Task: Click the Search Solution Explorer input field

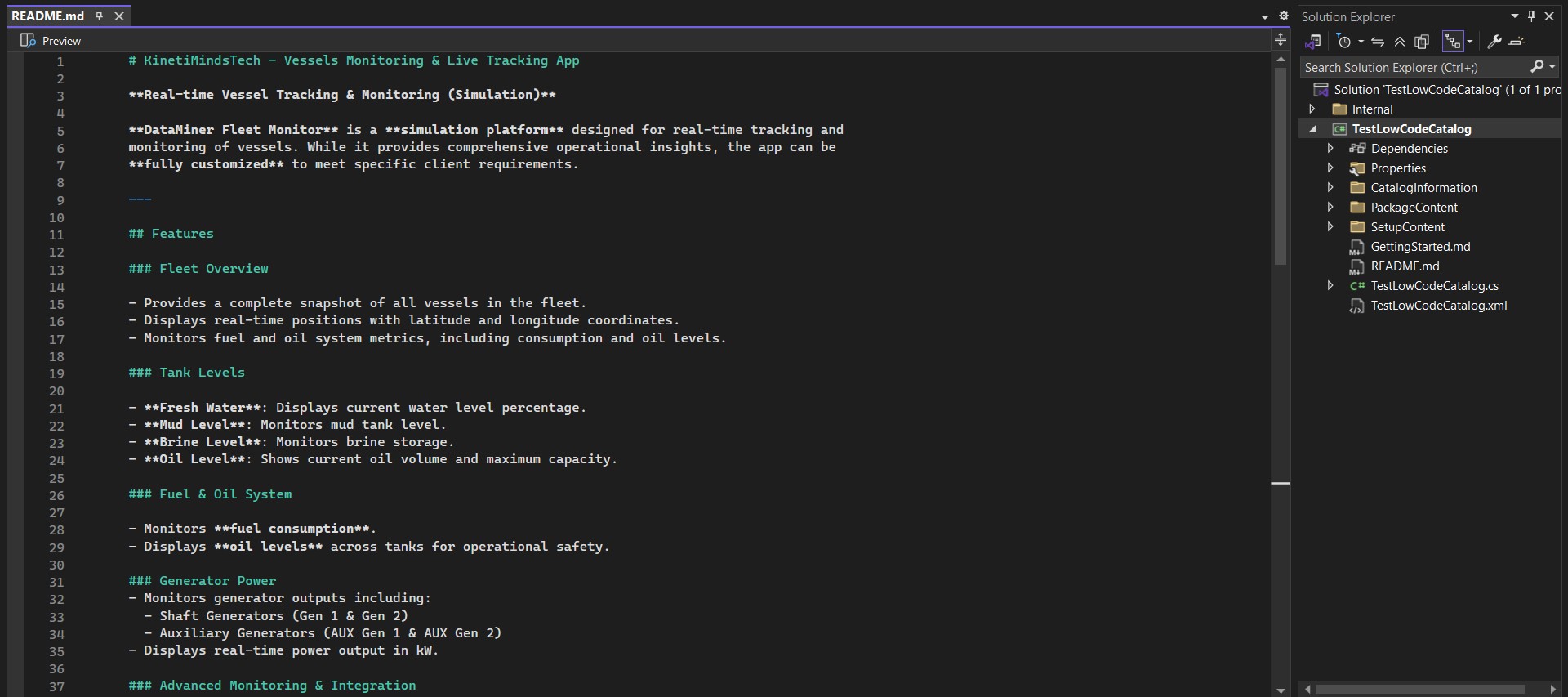Action: pyautogui.click(x=1413, y=68)
